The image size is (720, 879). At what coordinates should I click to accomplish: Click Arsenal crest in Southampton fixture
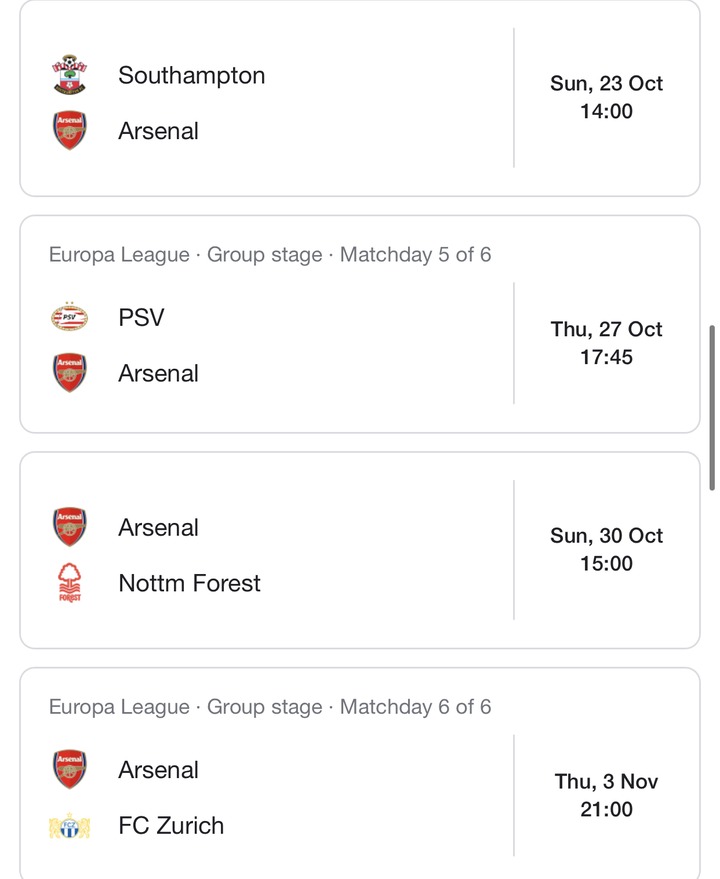pyautogui.click(x=70, y=131)
